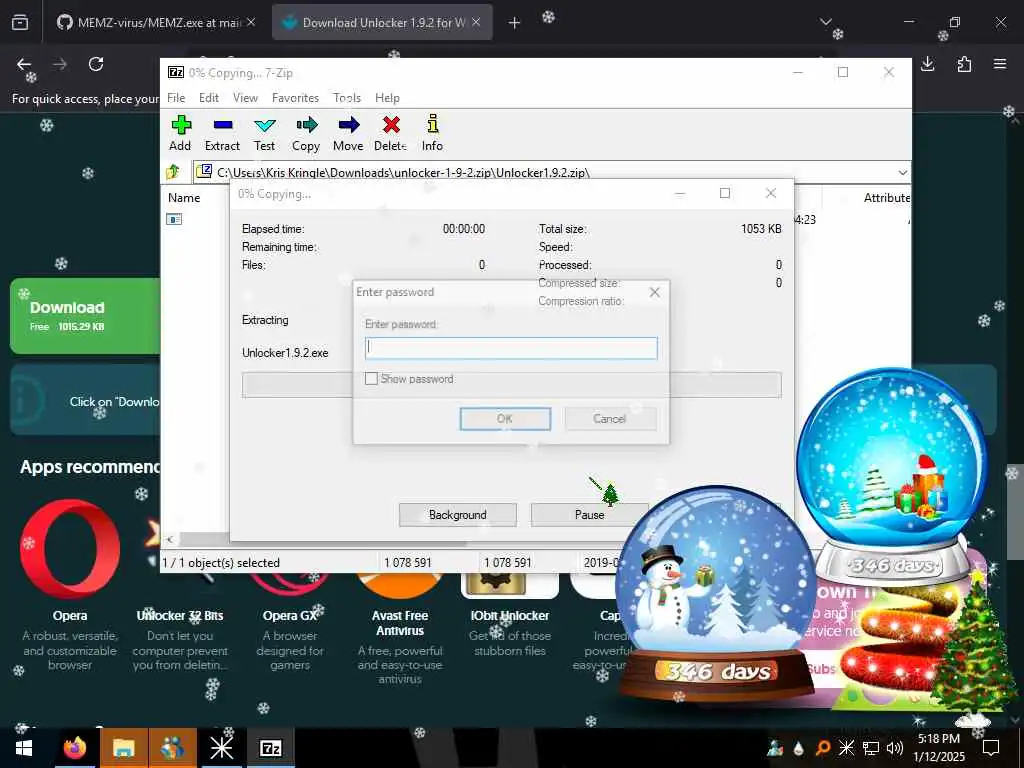Image resolution: width=1024 pixels, height=768 pixels.
Task: Click the Name column header
Action: [184, 198]
